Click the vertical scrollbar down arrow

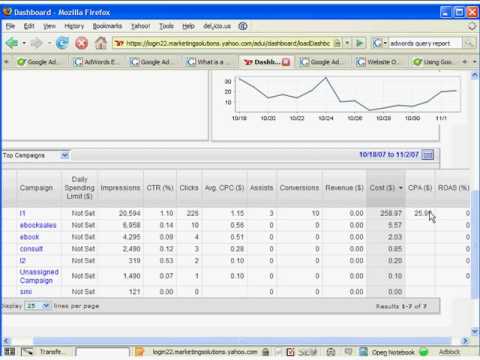[475, 331]
